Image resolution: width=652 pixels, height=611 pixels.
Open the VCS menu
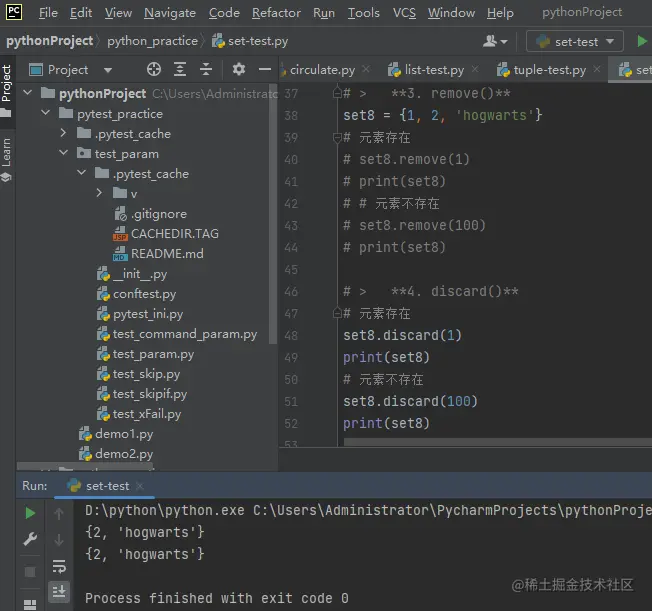404,13
